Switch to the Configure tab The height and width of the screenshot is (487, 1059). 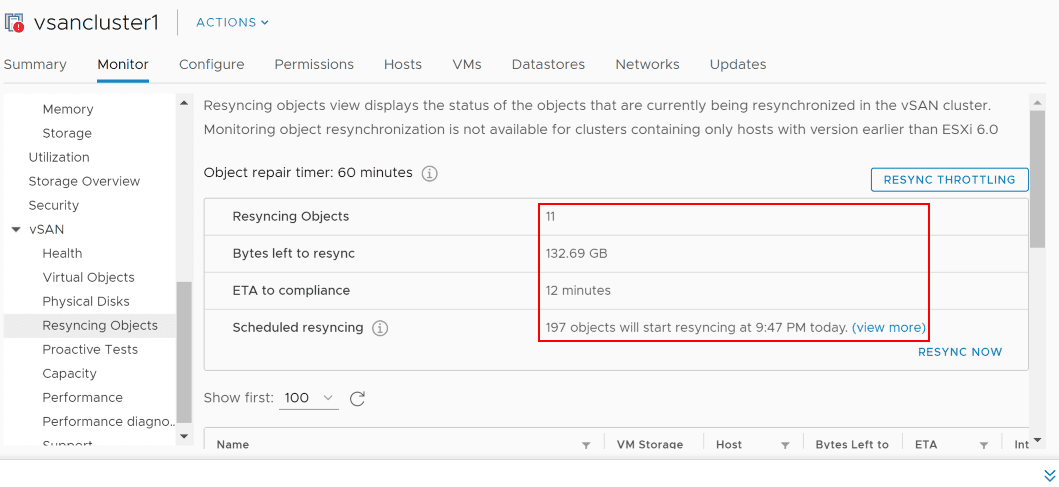pos(211,64)
